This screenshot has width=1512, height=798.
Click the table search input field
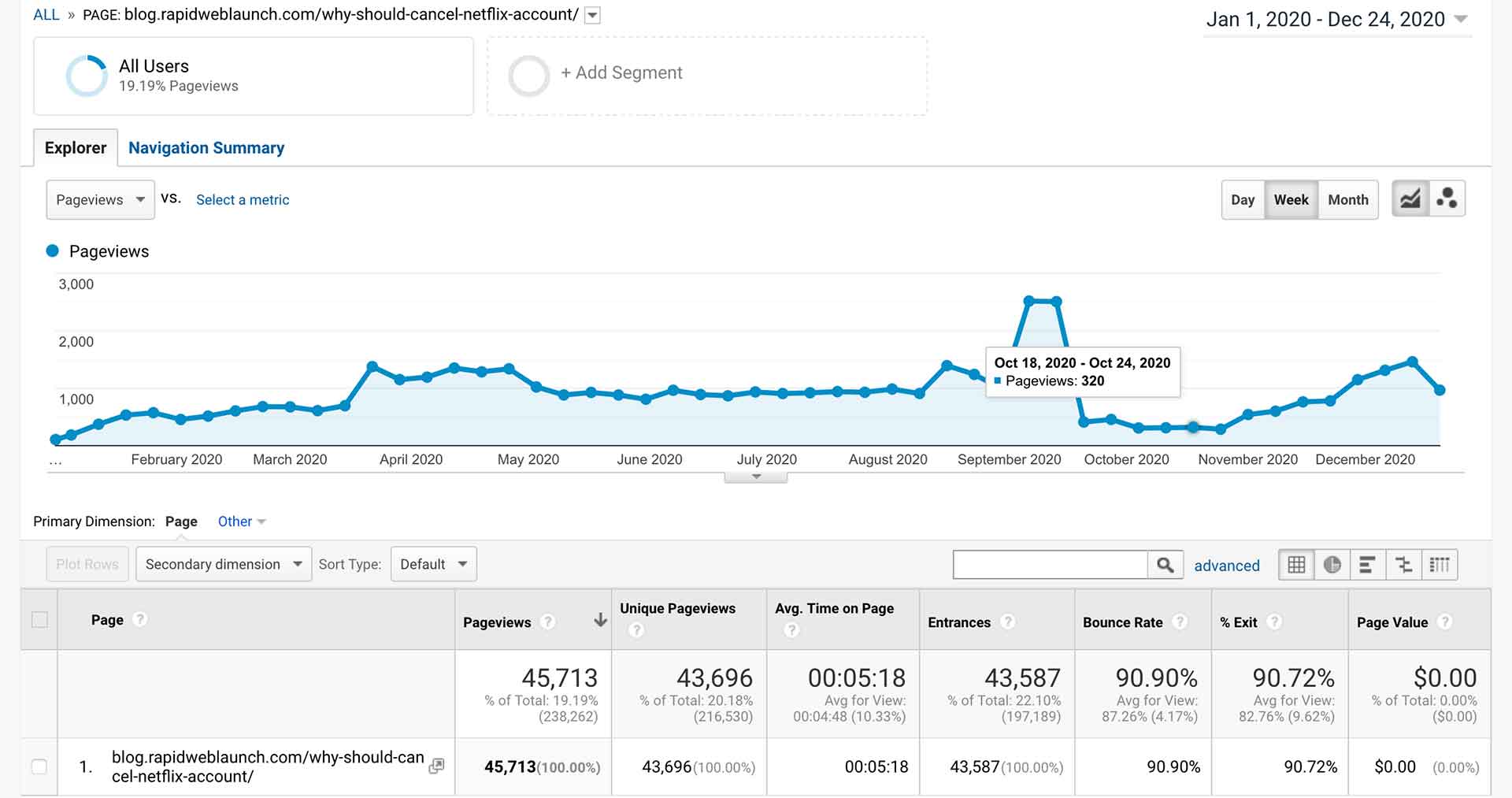[1050, 565]
